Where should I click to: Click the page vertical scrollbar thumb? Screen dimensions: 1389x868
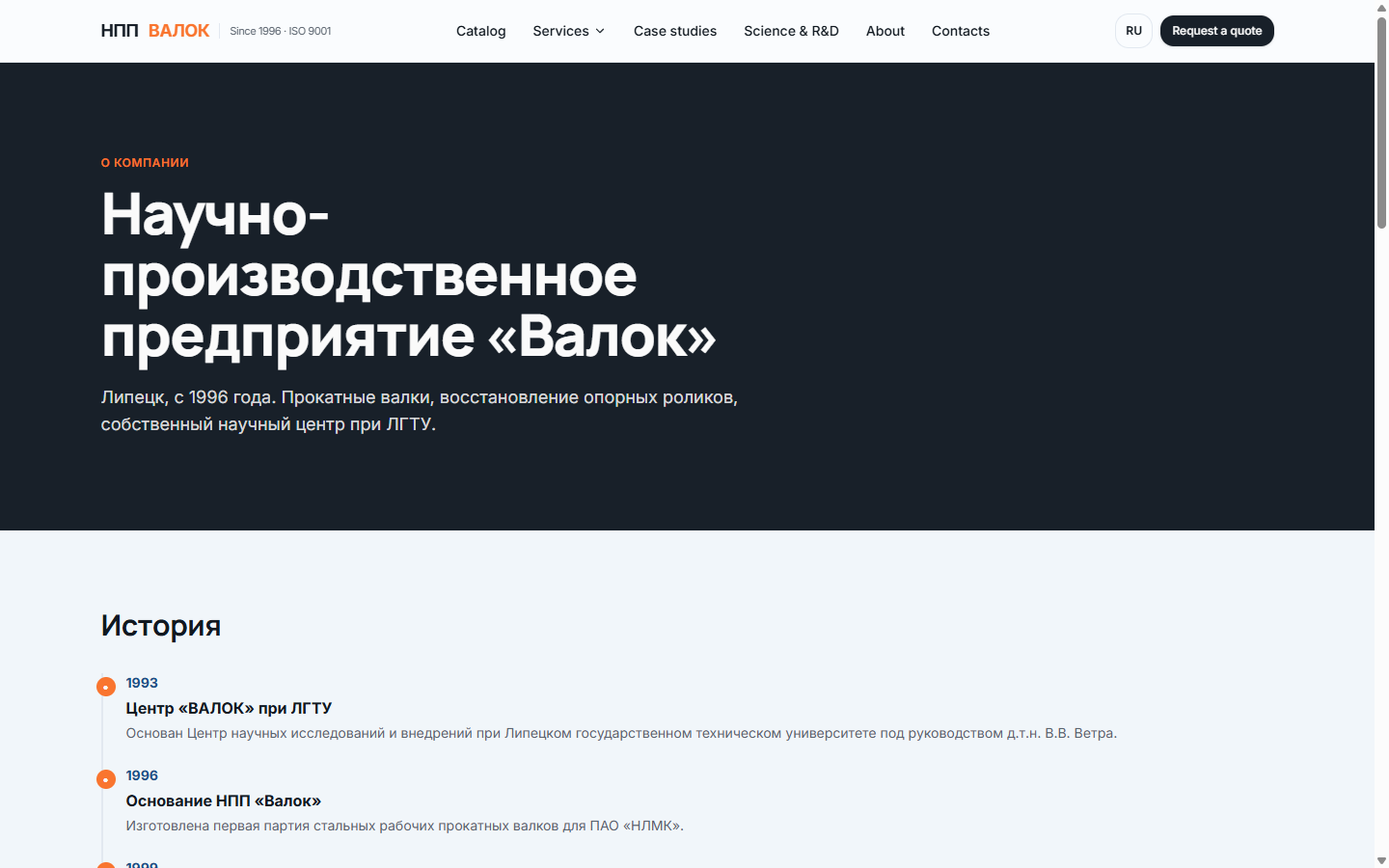[x=1381, y=122]
